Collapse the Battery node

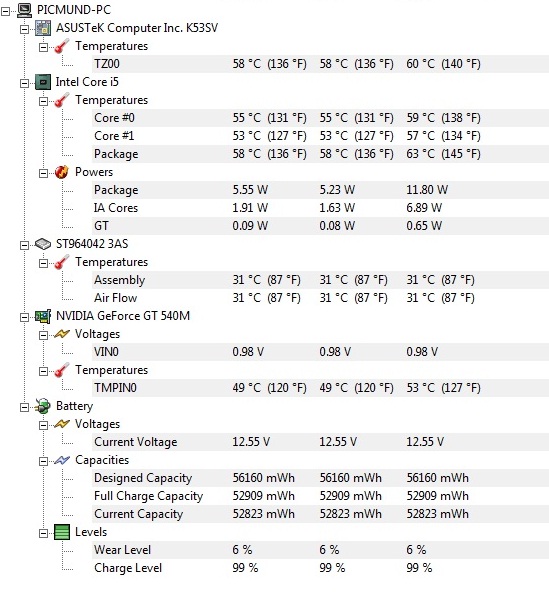pyautogui.click(x=24, y=408)
